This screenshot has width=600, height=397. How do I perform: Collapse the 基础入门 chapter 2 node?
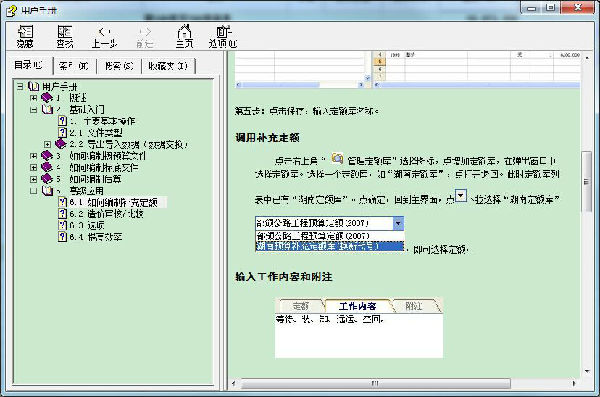click(x=34, y=109)
